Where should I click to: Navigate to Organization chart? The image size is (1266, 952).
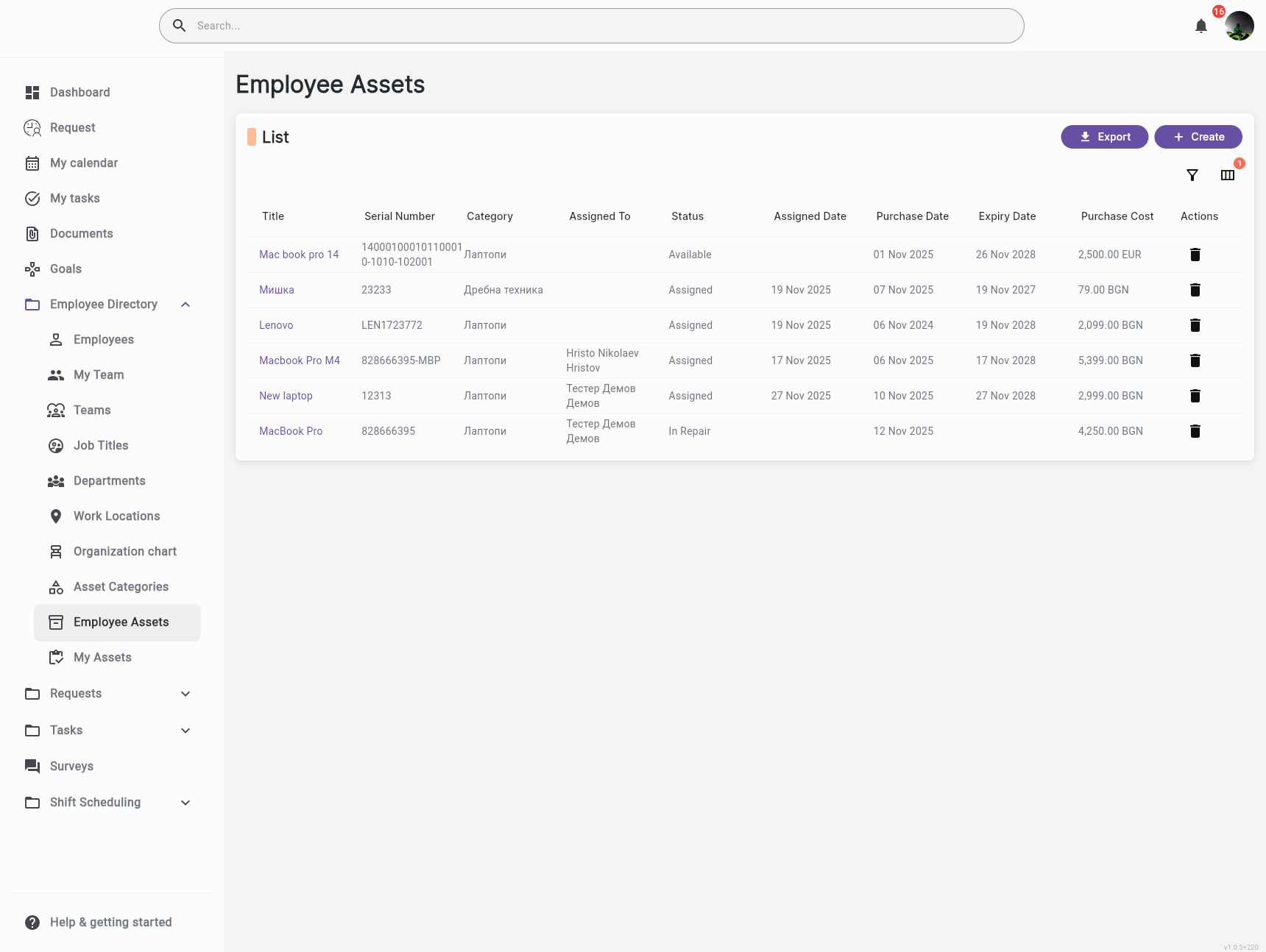coord(124,552)
